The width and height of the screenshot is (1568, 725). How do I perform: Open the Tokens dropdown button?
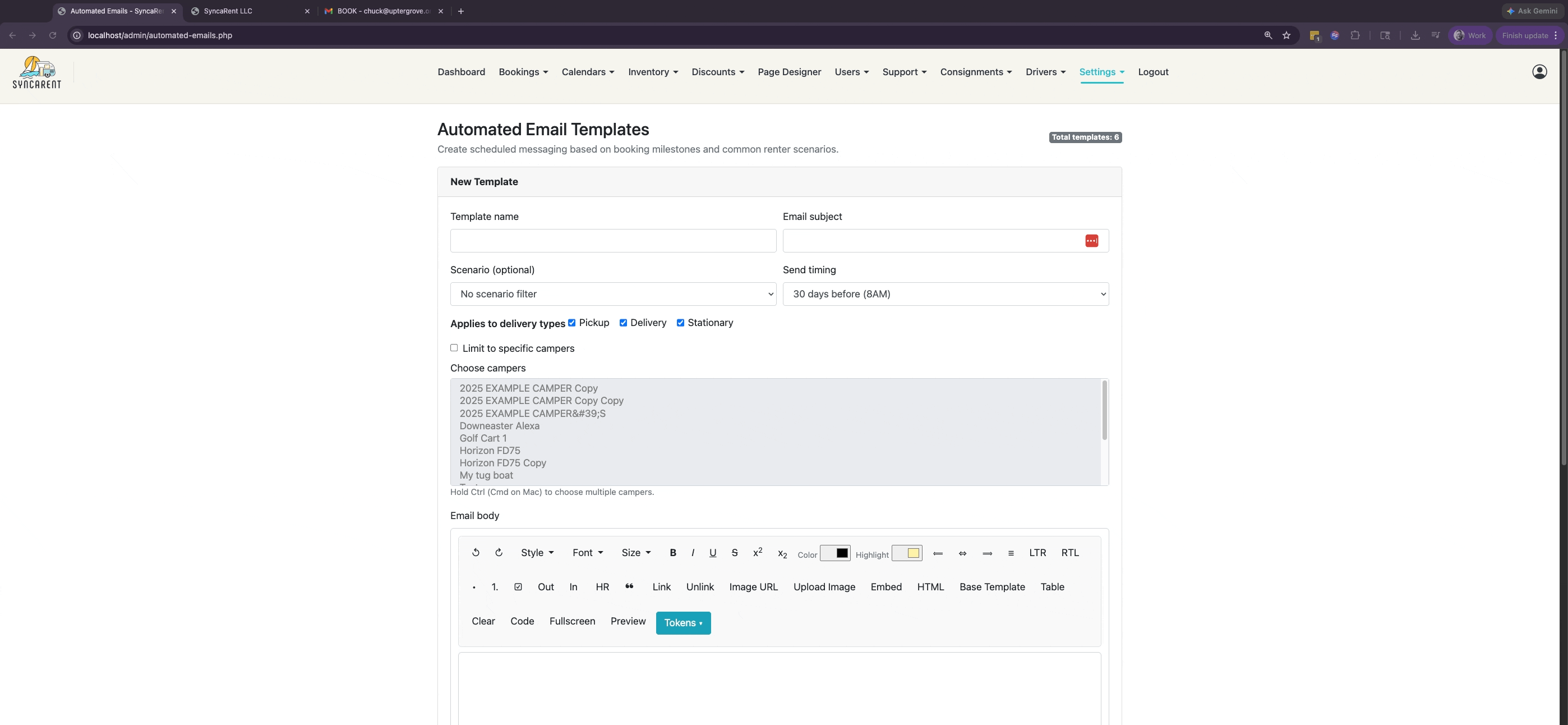pyautogui.click(x=683, y=623)
